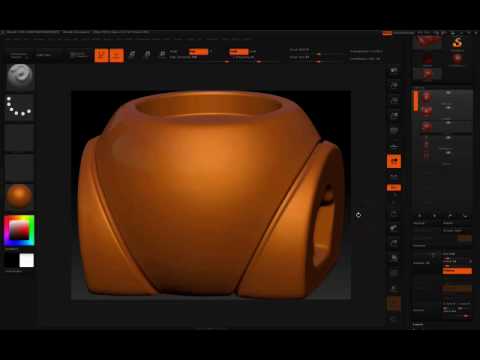Select the white main color swatch

[x=27, y=260]
